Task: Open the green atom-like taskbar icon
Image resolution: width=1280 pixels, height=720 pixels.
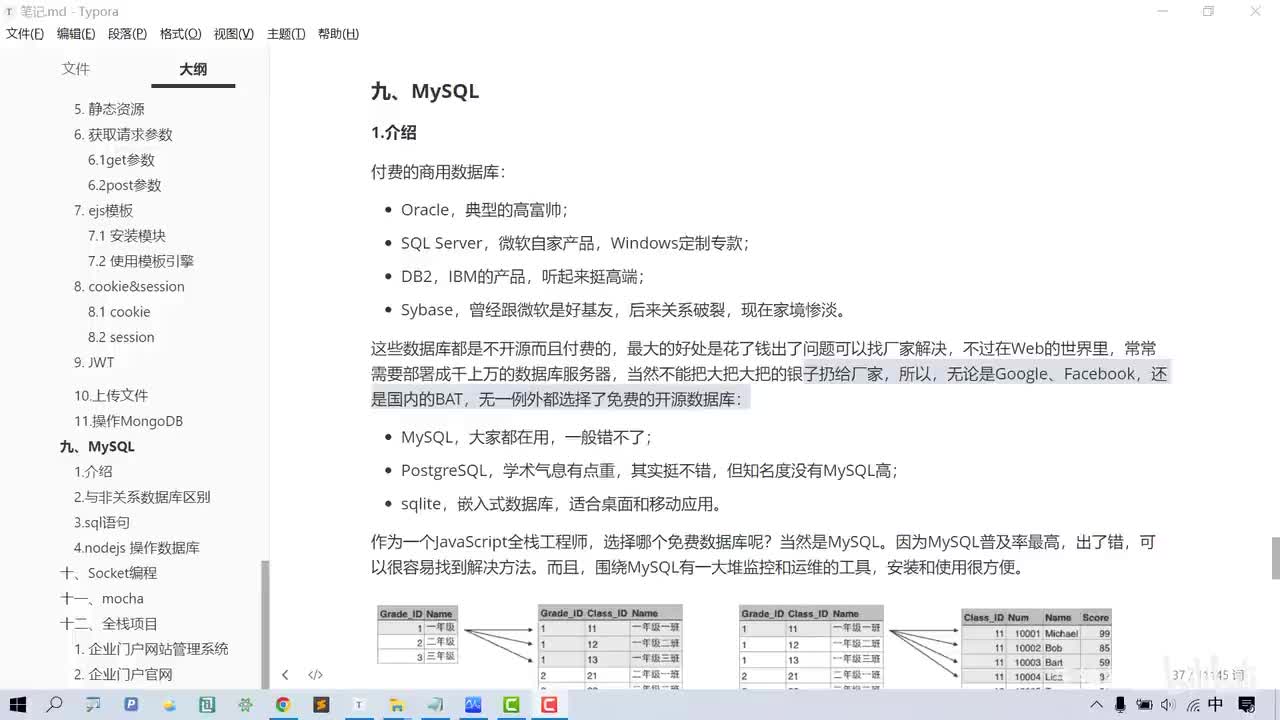Action: pos(245,705)
